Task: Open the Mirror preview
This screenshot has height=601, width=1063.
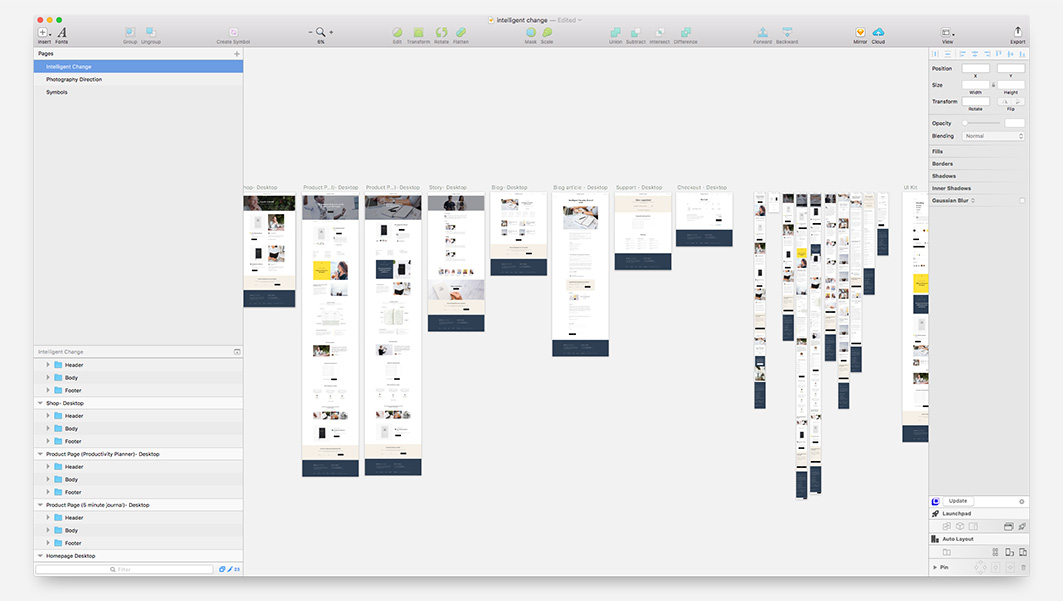Action: (860, 32)
